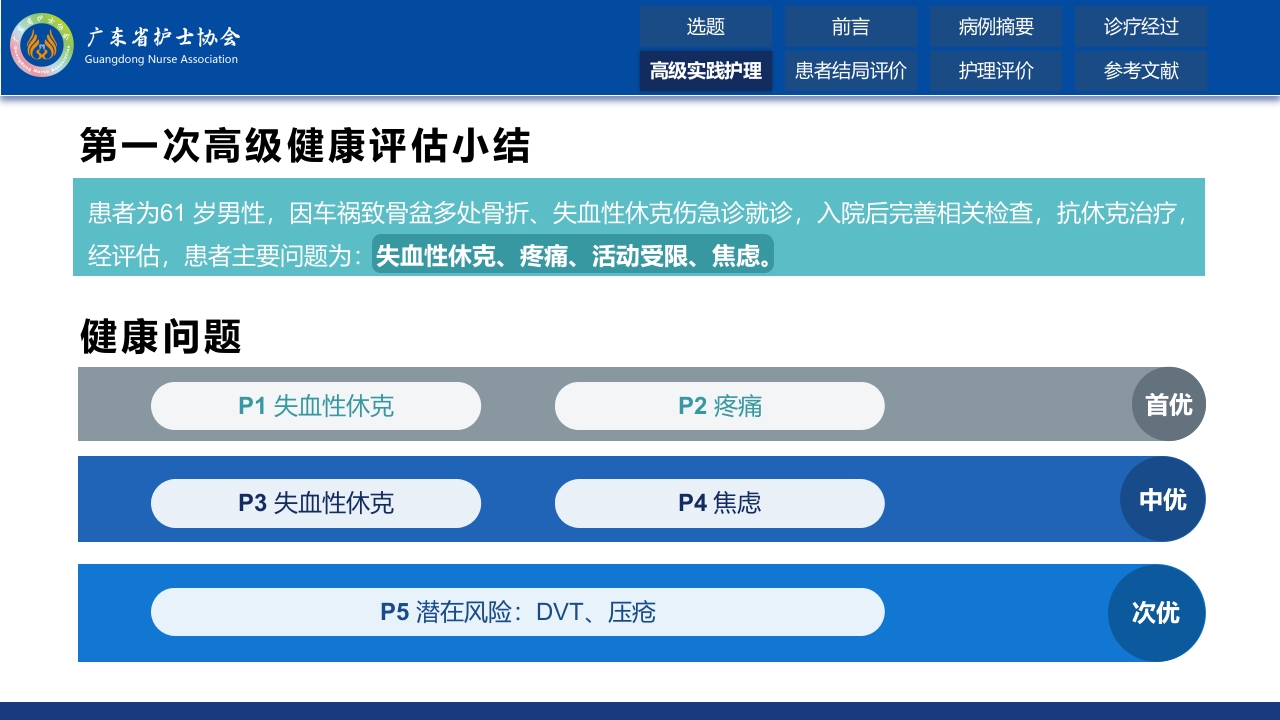Click the circular 首优 priority badge
Viewport: 1280px width, 720px height.
point(1168,404)
